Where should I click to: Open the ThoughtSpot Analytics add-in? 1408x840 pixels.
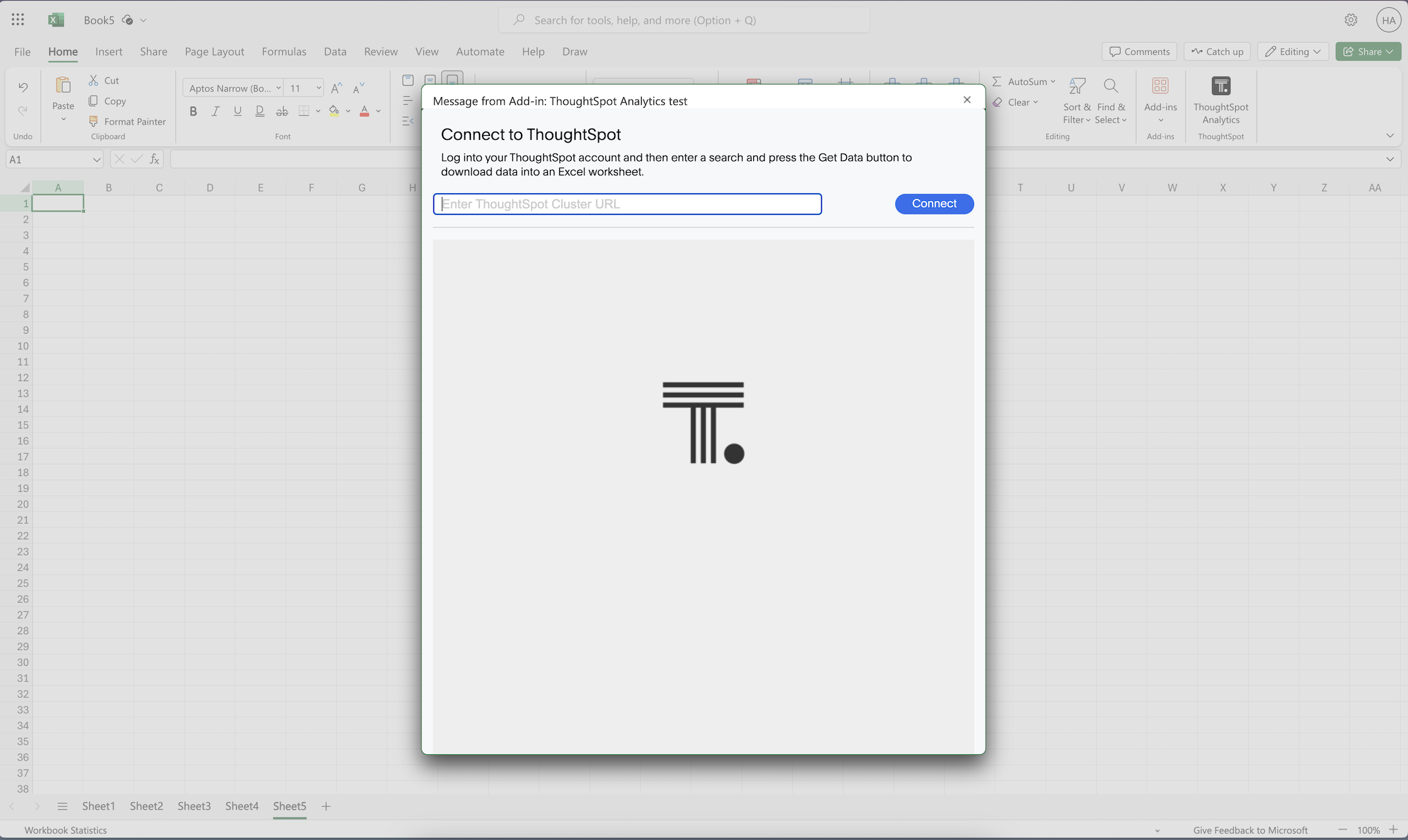1221,102
